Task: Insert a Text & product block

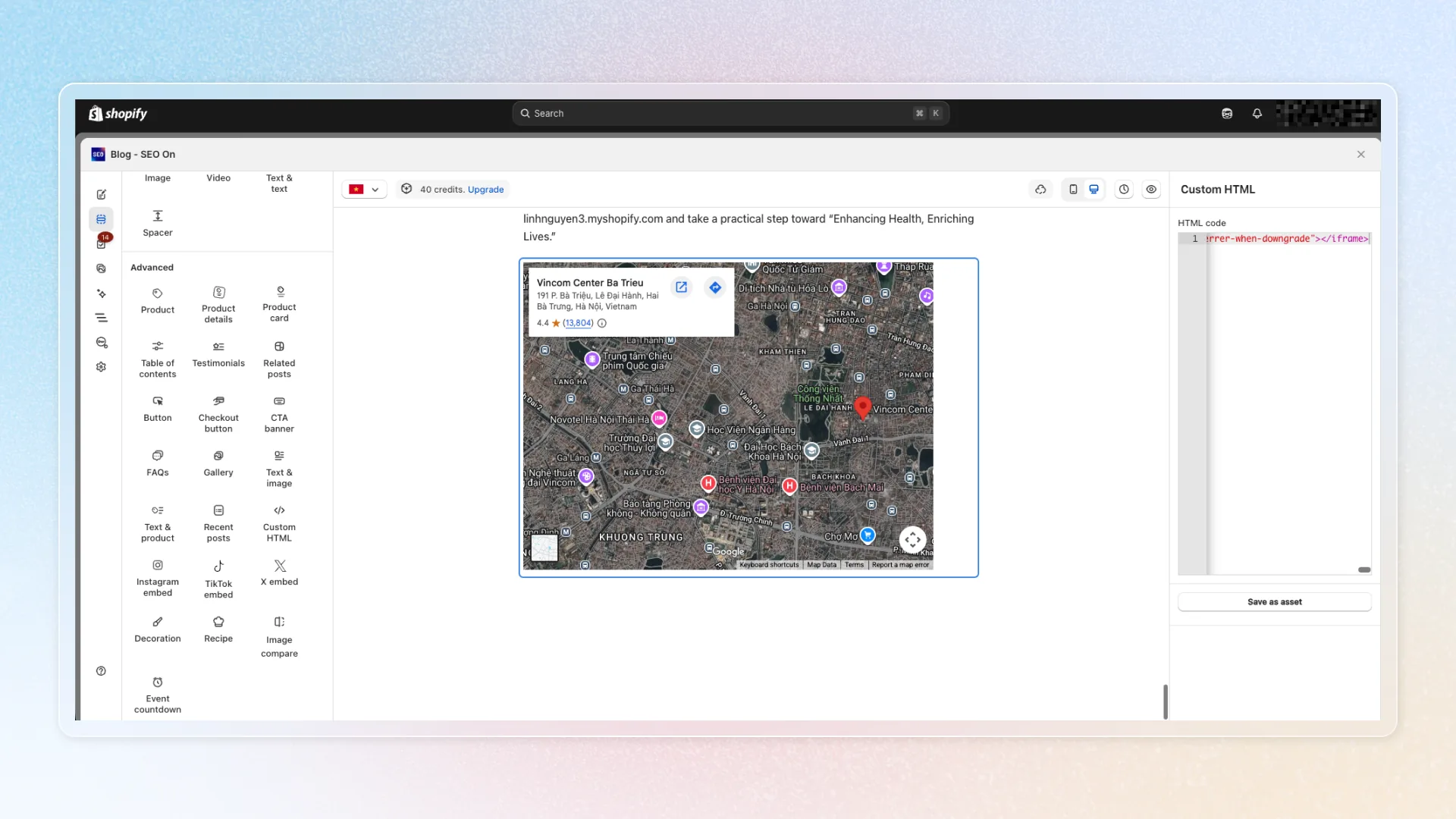Action: 158,523
